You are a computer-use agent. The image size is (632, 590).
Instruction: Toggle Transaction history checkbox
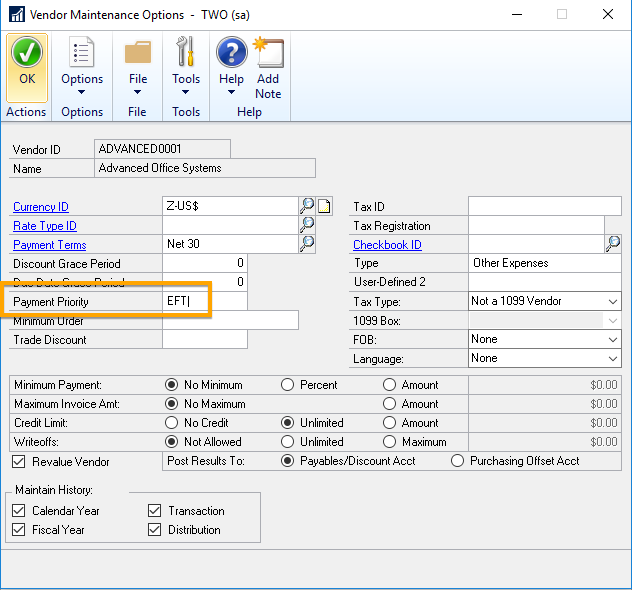154,511
